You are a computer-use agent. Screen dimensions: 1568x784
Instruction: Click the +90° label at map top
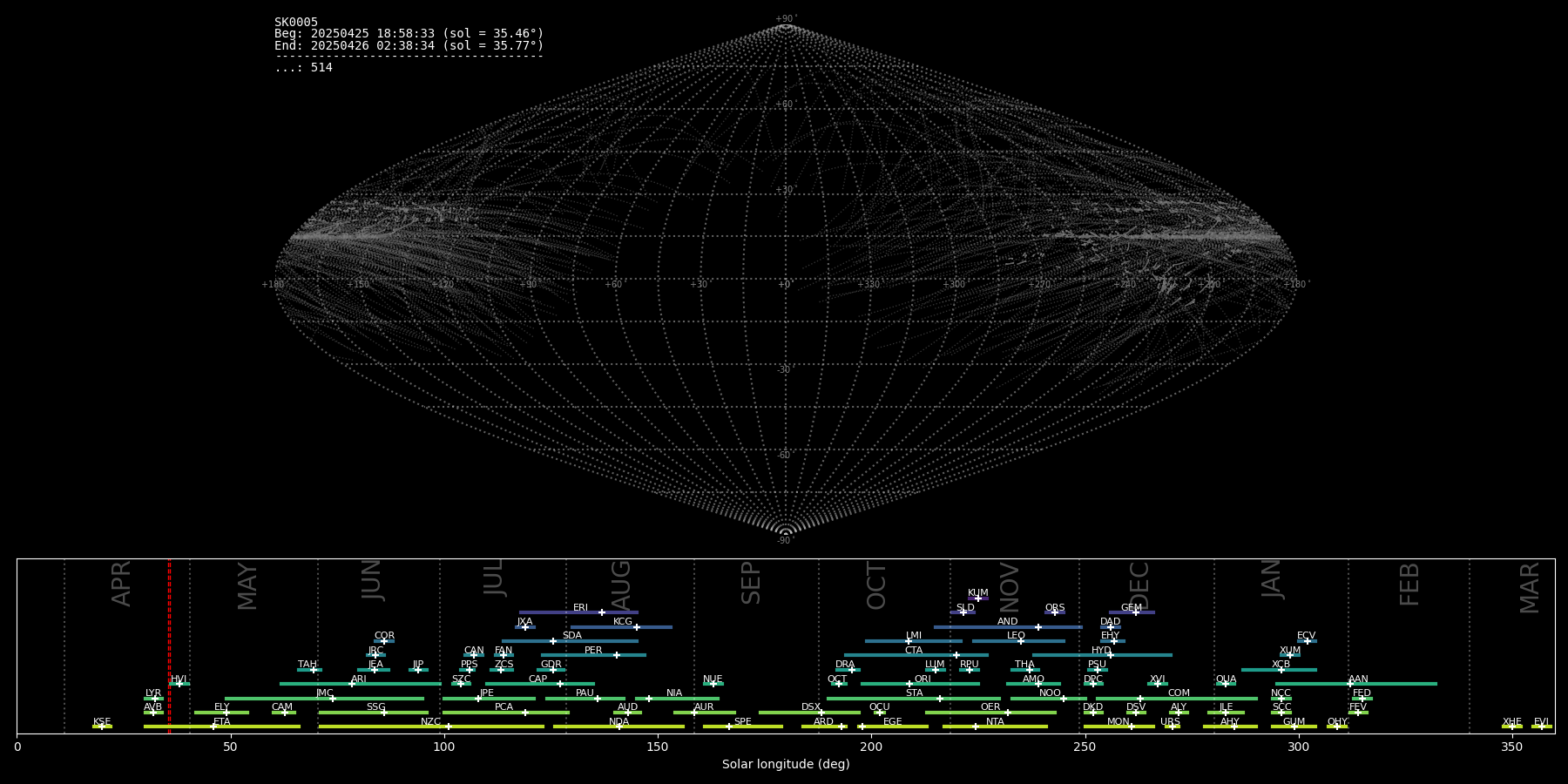tap(786, 19)
